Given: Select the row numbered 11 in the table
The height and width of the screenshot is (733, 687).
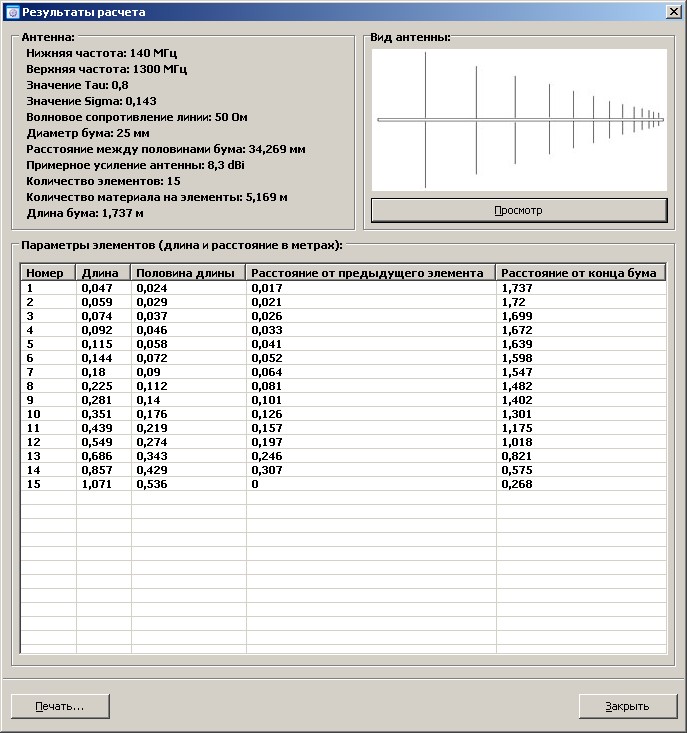Looking at the screenshot, I should 344,428.
